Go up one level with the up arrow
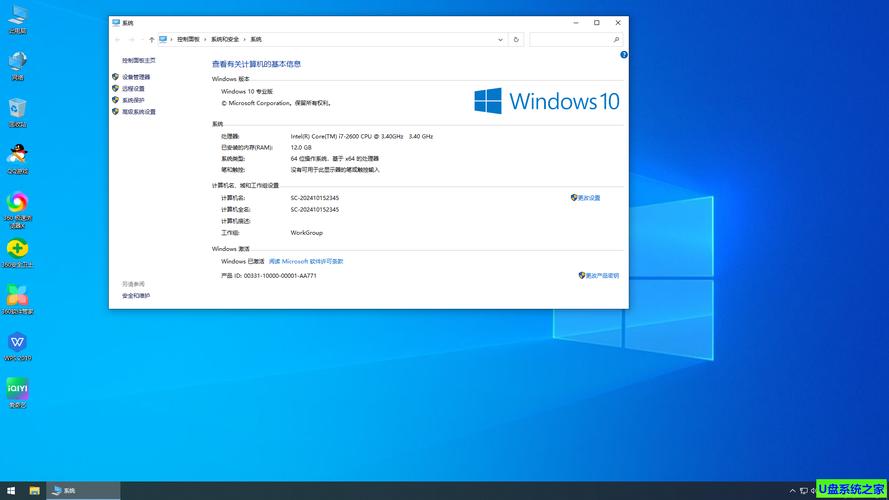Screen dimensions: 889x500 (x=151, y=40)
